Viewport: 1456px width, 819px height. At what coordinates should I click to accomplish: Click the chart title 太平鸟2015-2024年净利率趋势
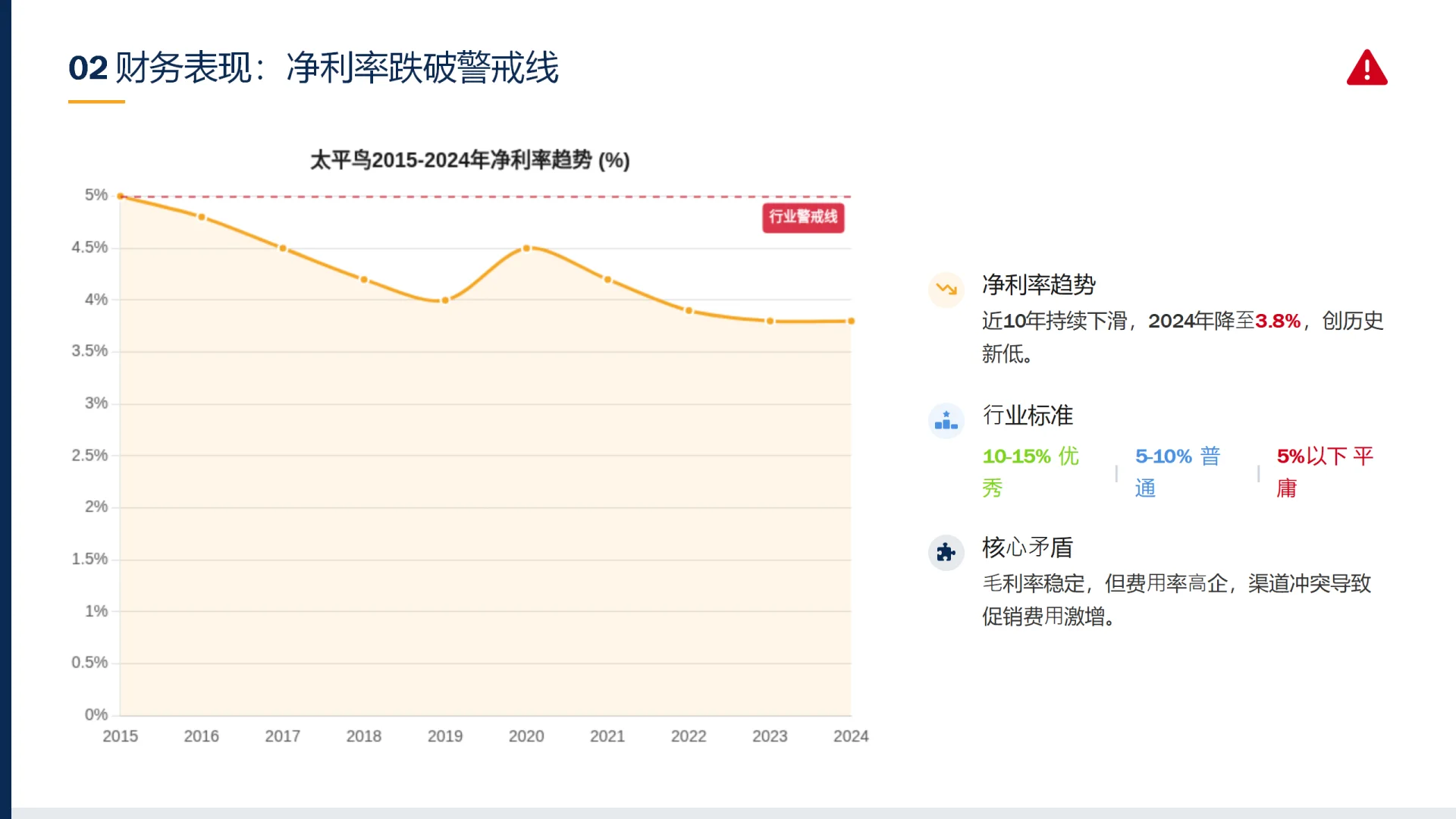[469, 161]
